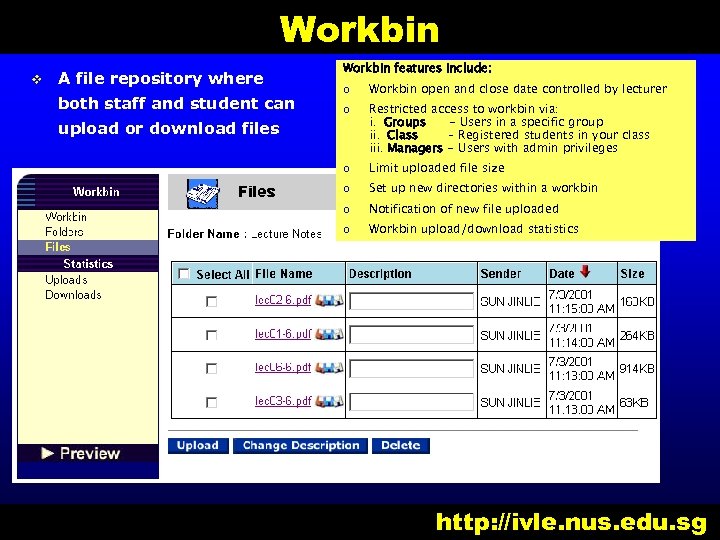This screenshot has height=540, width=720.
Task: Check the box for lecC2-6.pdf
Action: [x=211, y=302]
